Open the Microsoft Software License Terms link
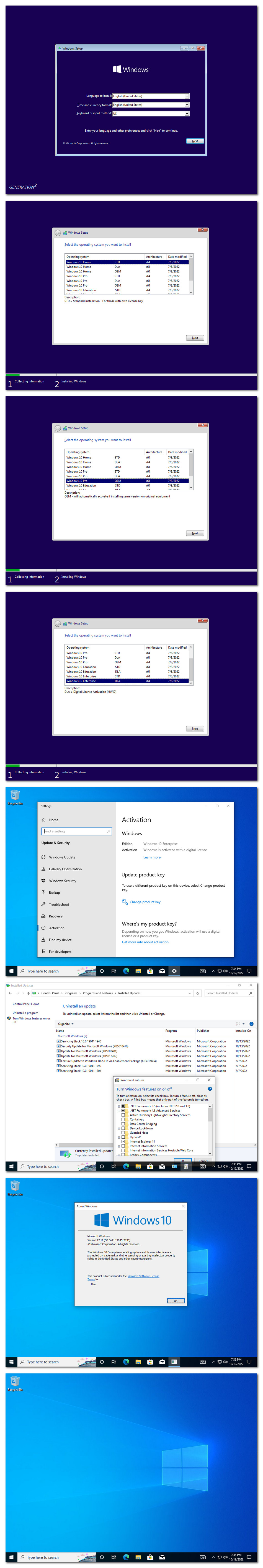This screenshot has width=263, height=1568. pyautogui.click(x=143, y=1276)
